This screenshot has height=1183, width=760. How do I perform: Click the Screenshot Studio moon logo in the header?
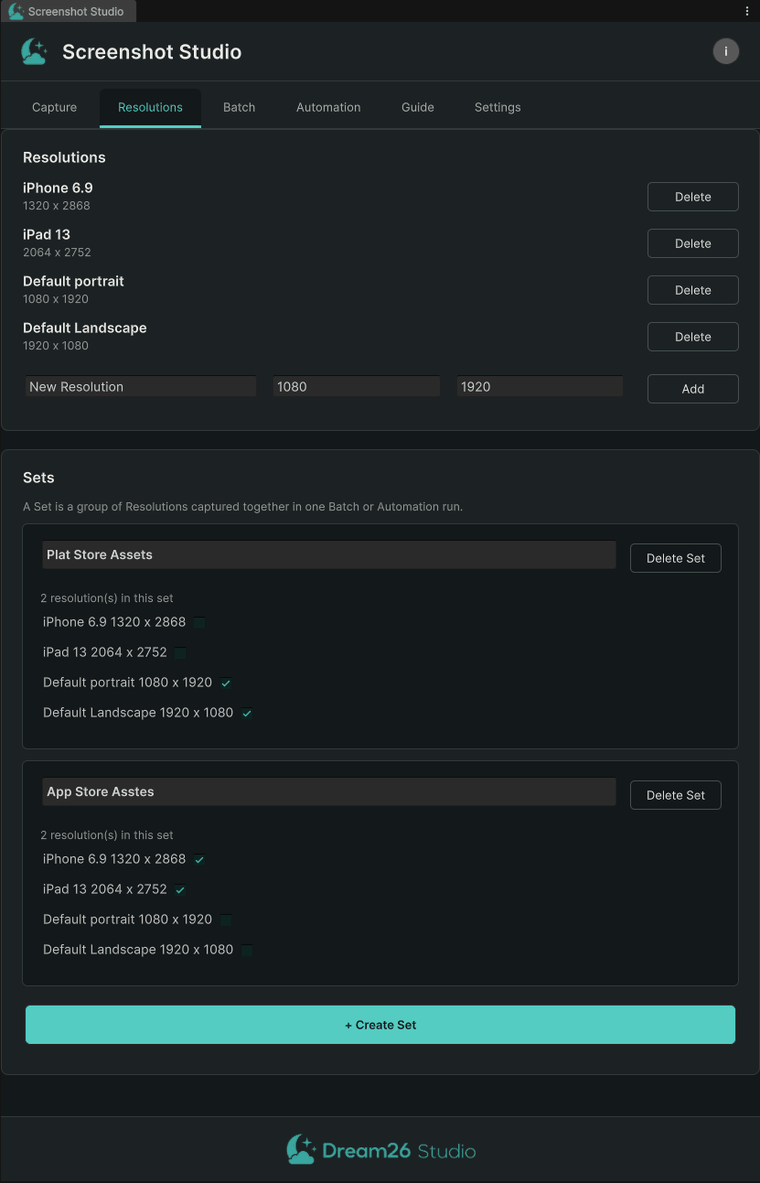pos(34,51)
